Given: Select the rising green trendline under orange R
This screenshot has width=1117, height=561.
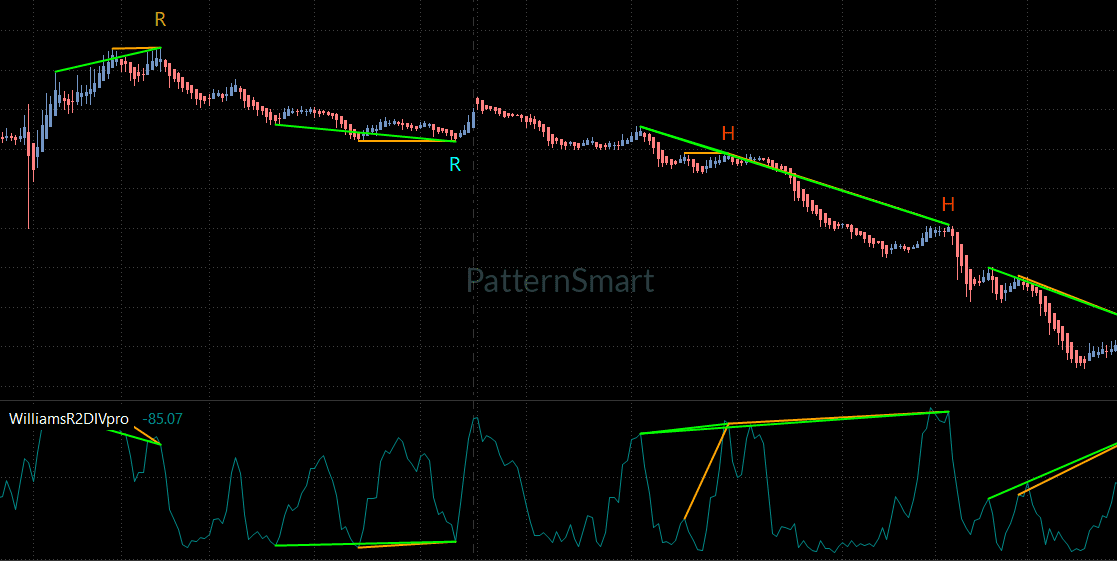Looking at the screenshot, I should (x=108, y=60).
